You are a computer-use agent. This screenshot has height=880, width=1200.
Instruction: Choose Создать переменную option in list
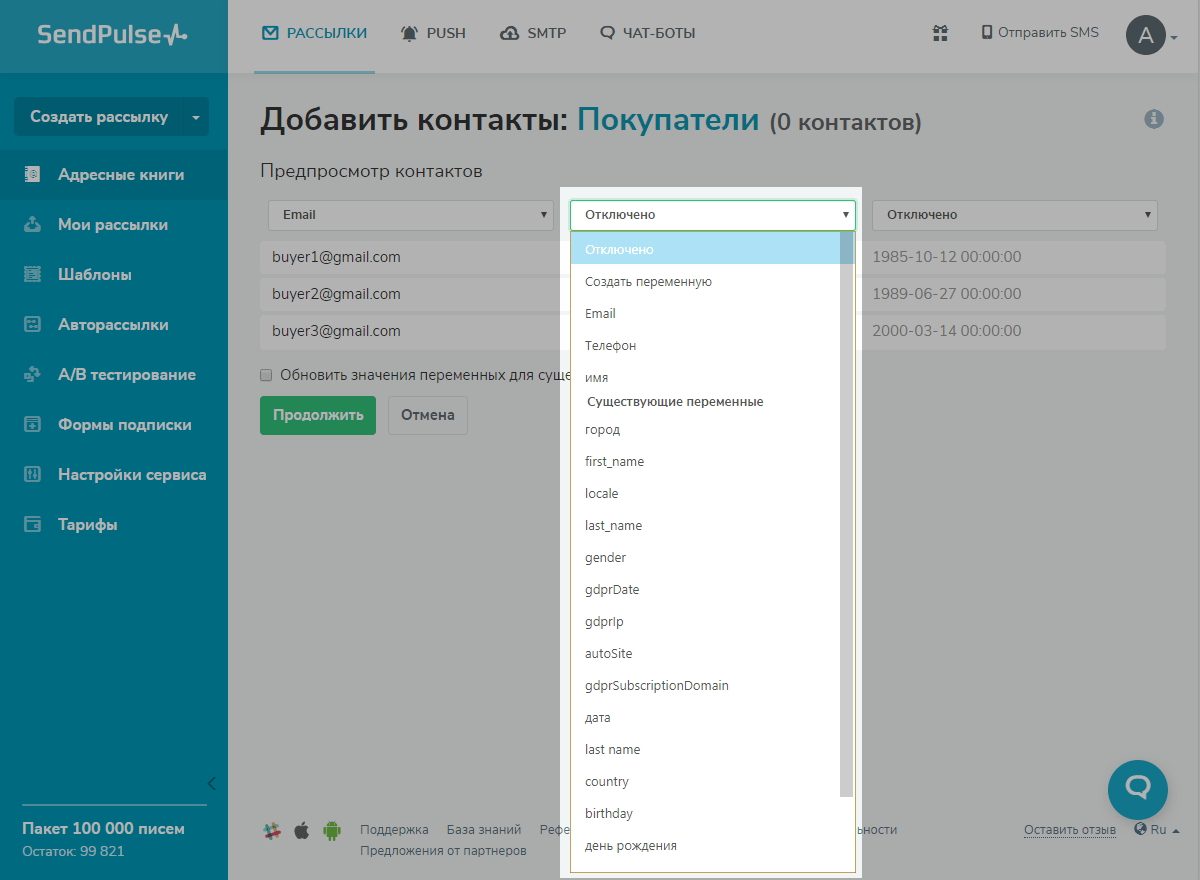coord(648,282)
